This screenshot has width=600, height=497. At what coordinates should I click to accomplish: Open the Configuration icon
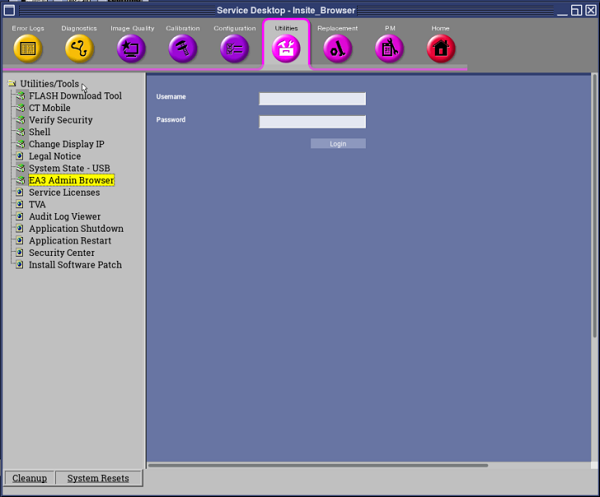(x=234, y=48)
